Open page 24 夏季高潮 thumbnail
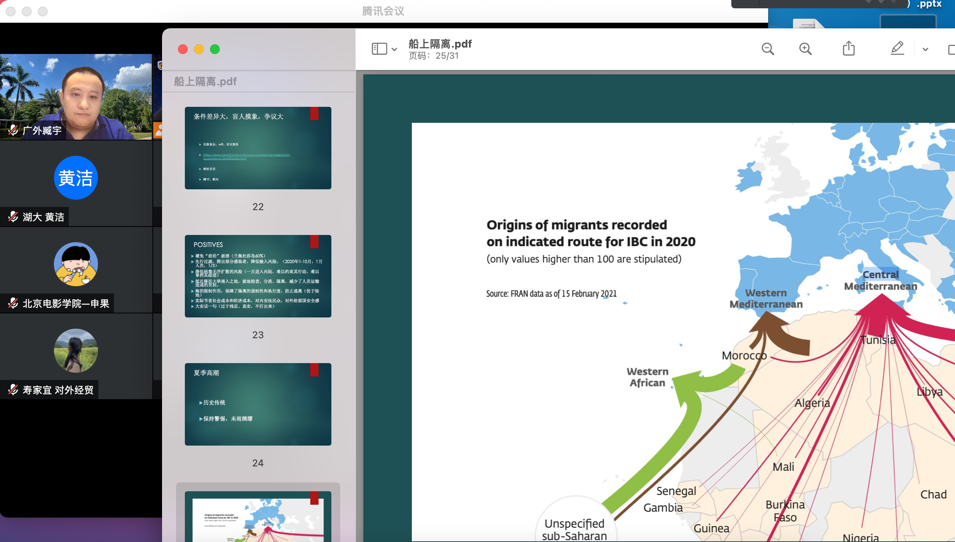This screenshot has height=542, width=955. click(x=258, y=404)
